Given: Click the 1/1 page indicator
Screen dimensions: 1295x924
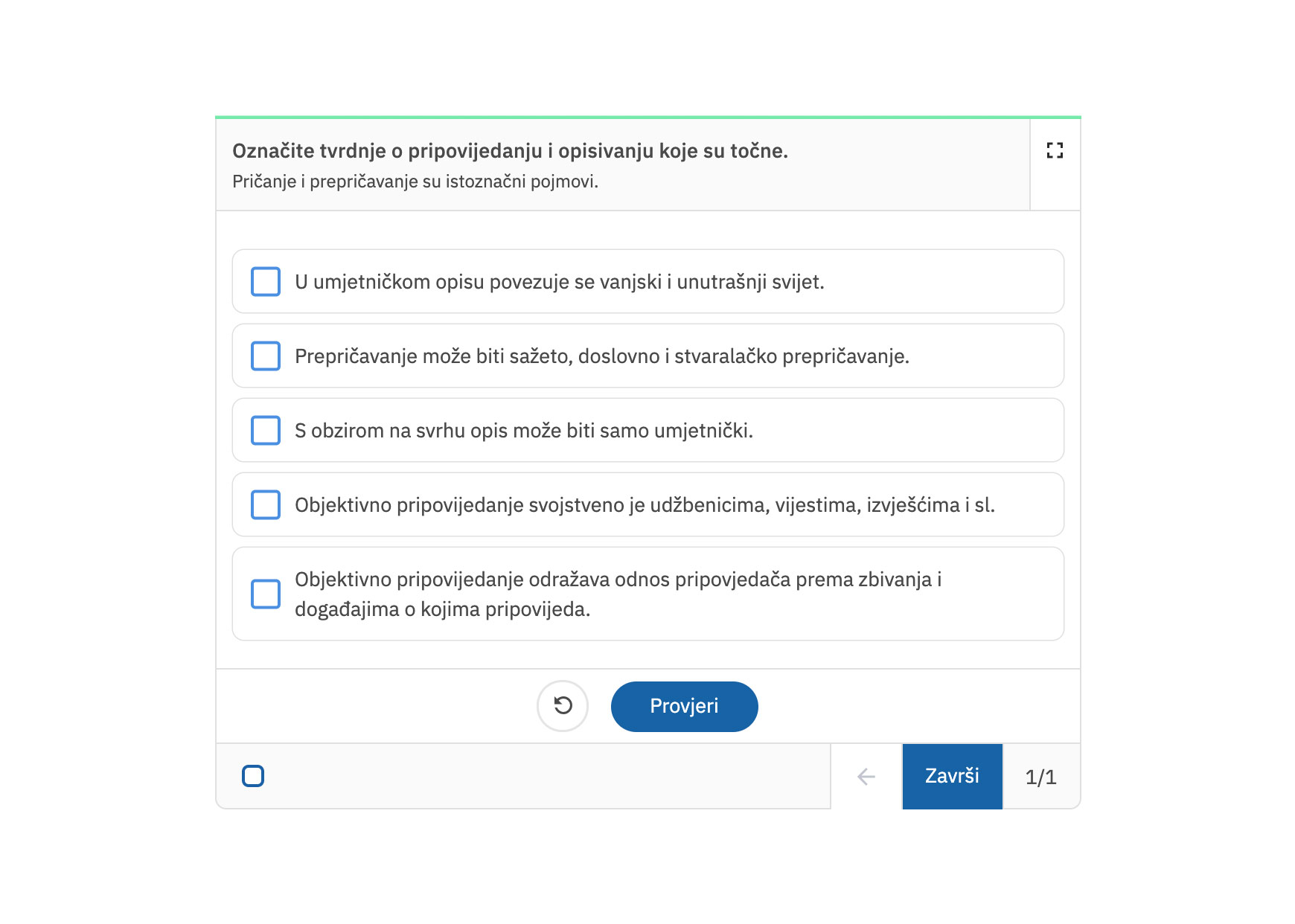Looking at the screenshot, I should pyautogui.click(x=1040, y=777).
